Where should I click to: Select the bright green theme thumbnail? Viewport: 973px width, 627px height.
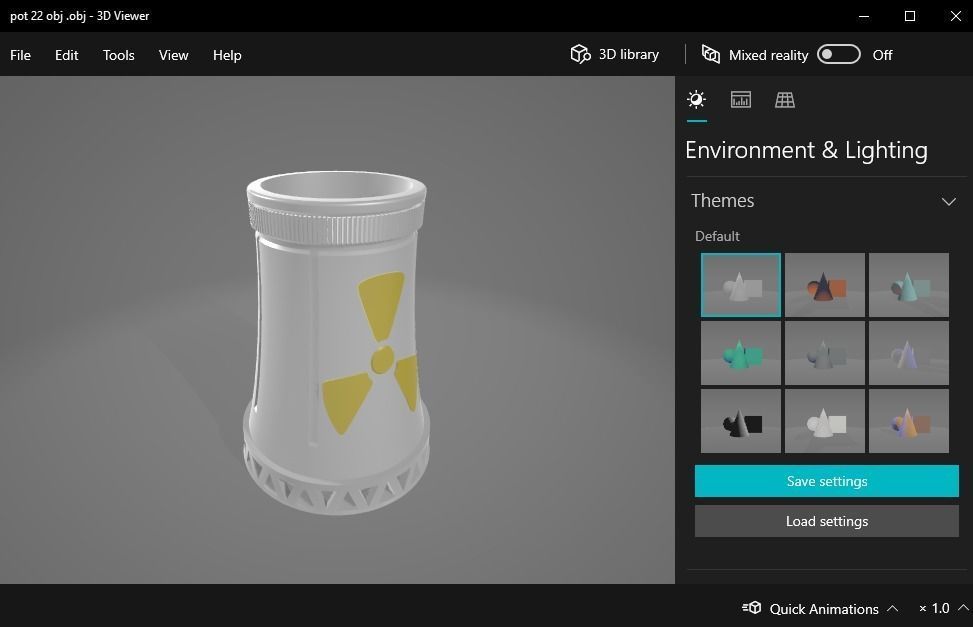tap(740, 353)
